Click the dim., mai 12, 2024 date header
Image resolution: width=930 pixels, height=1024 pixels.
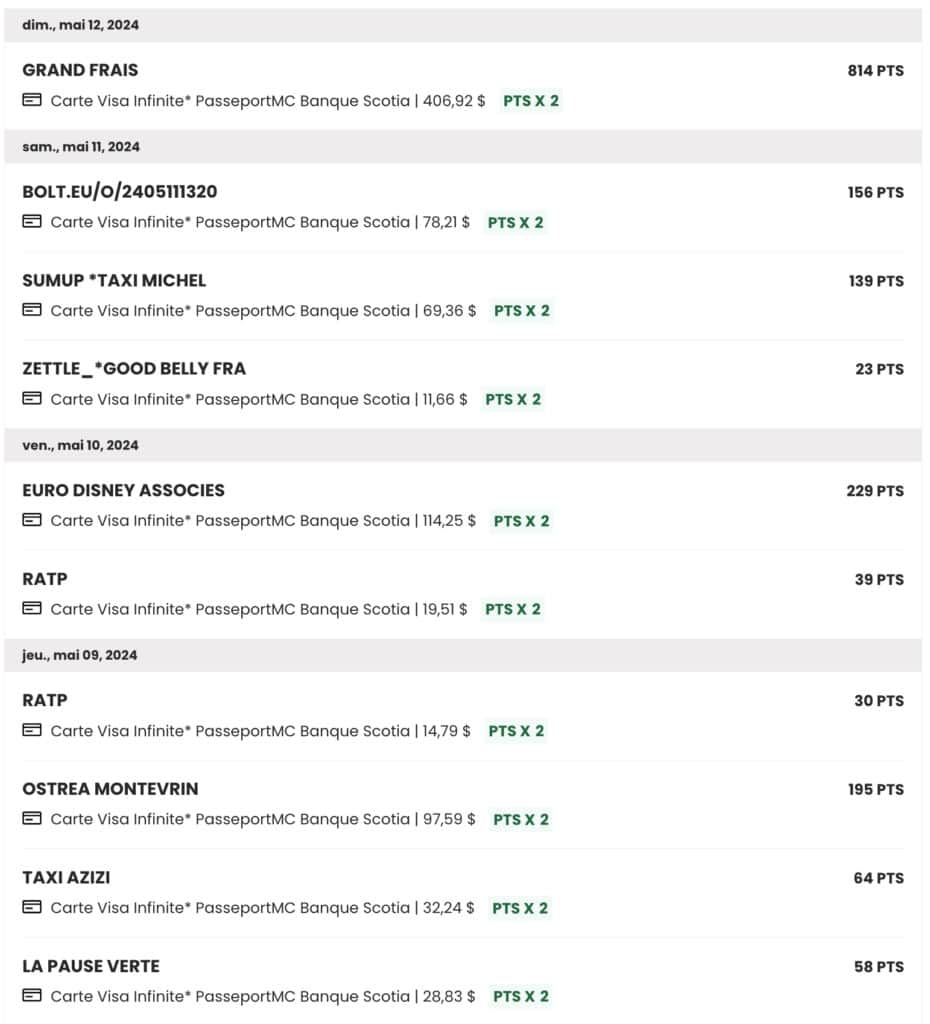pos(80,25)
